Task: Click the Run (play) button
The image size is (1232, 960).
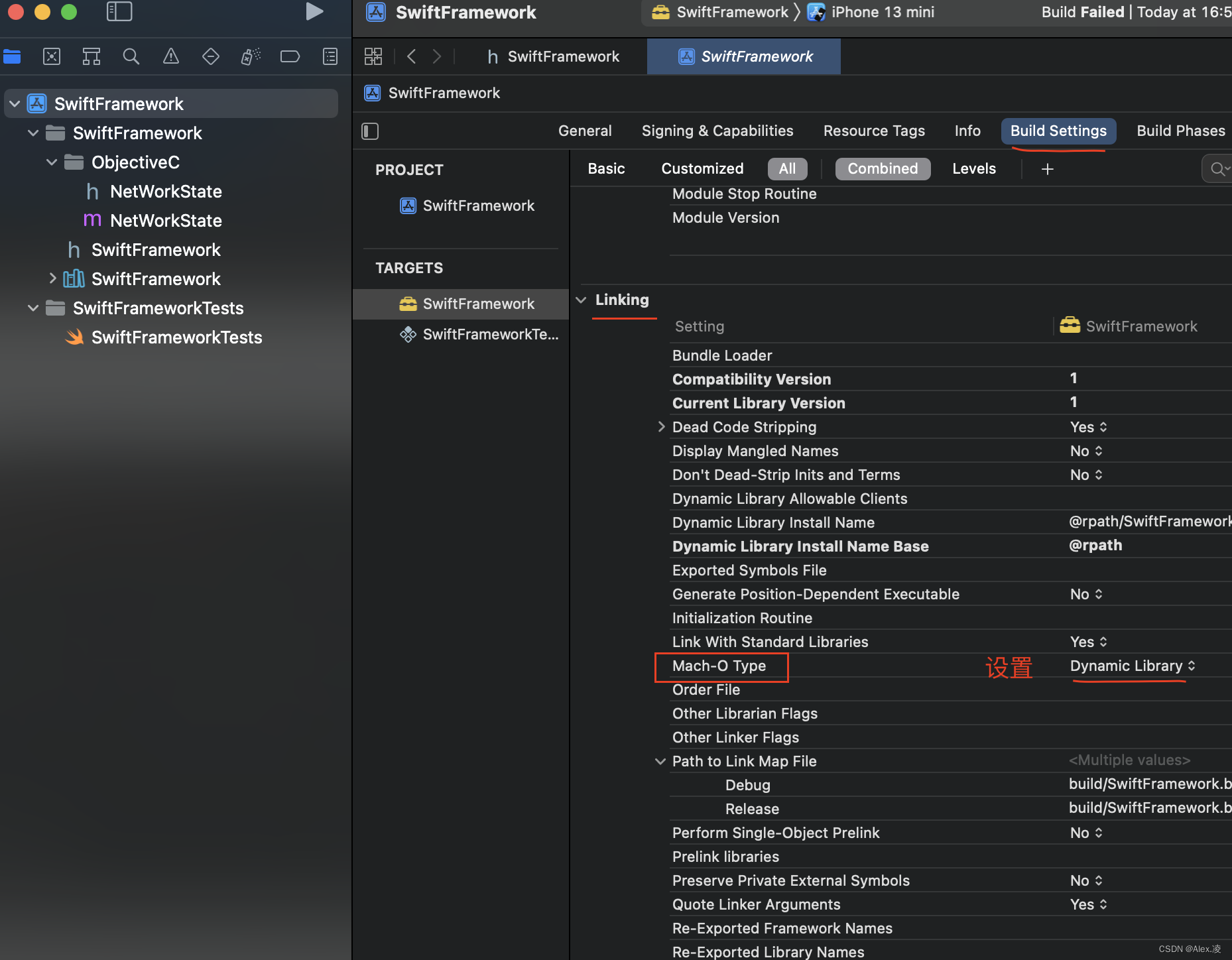Action: pyautogui.click(x=314, y=12)
